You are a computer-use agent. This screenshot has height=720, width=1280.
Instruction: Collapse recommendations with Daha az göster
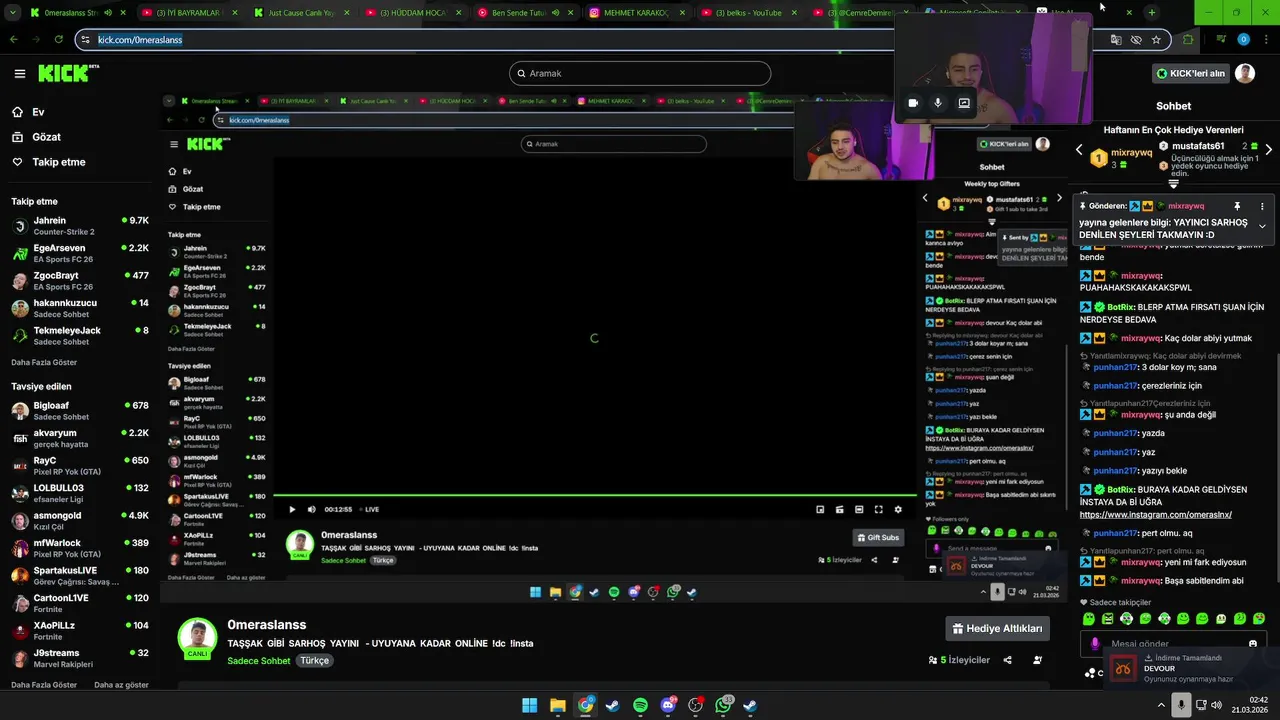[121, 685]
